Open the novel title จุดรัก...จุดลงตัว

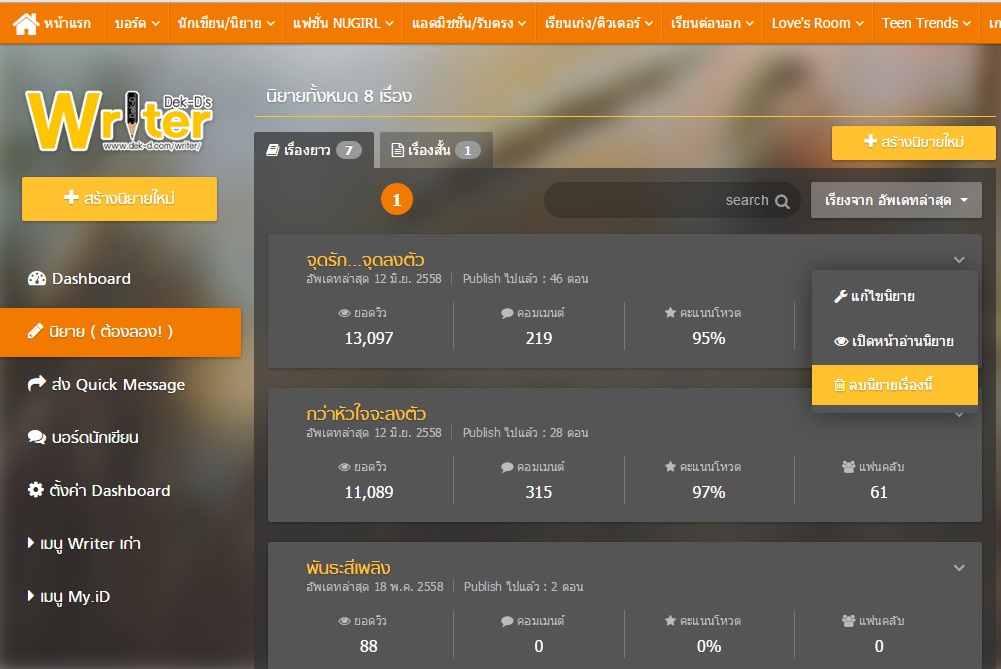367,260
